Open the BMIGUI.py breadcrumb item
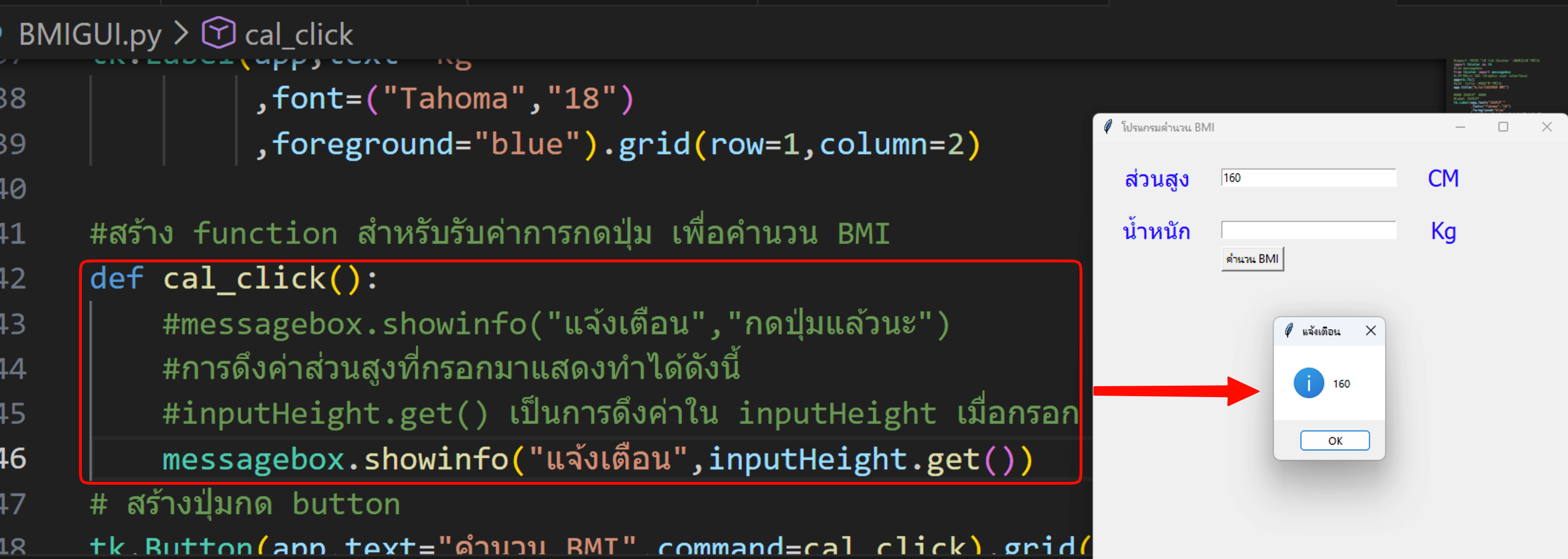1568x559 pixels. [x=90, y=34]
